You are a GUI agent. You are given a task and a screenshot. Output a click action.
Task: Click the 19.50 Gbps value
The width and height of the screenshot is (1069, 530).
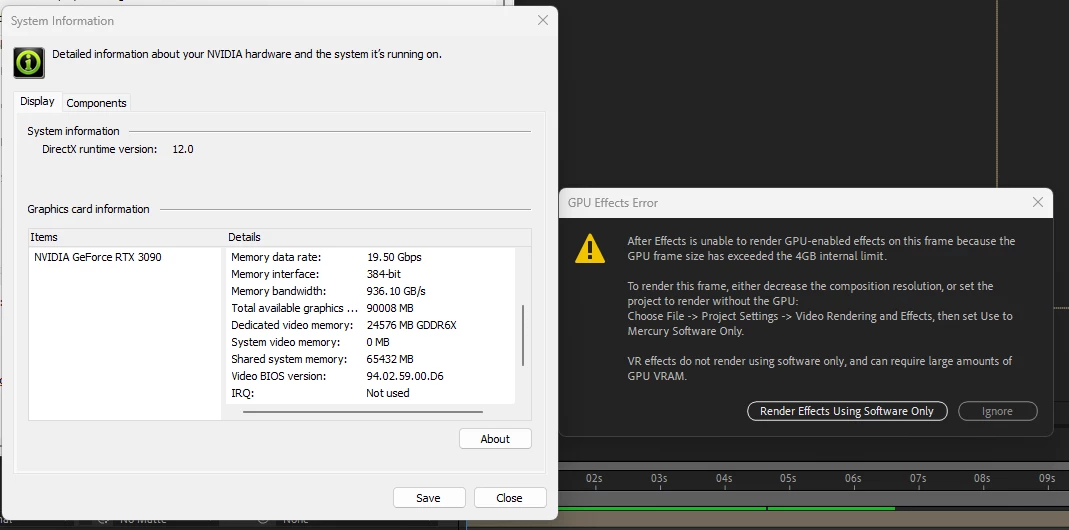coord(394,257)
